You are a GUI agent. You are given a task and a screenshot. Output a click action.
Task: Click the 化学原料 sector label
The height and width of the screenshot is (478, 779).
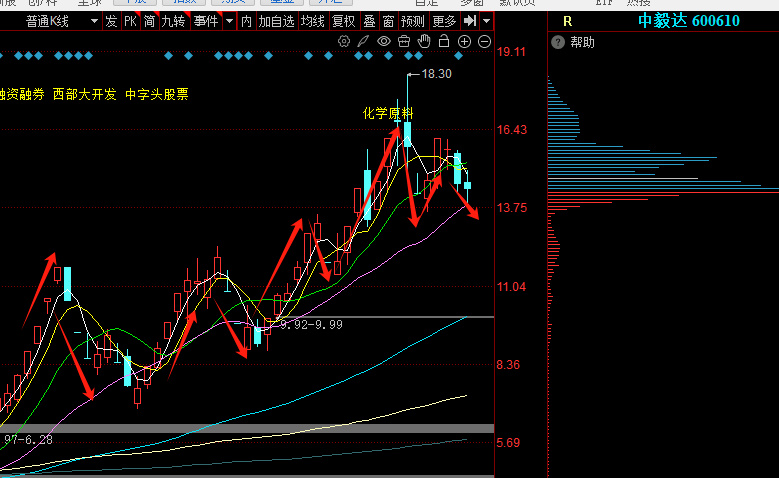[388, 113]
